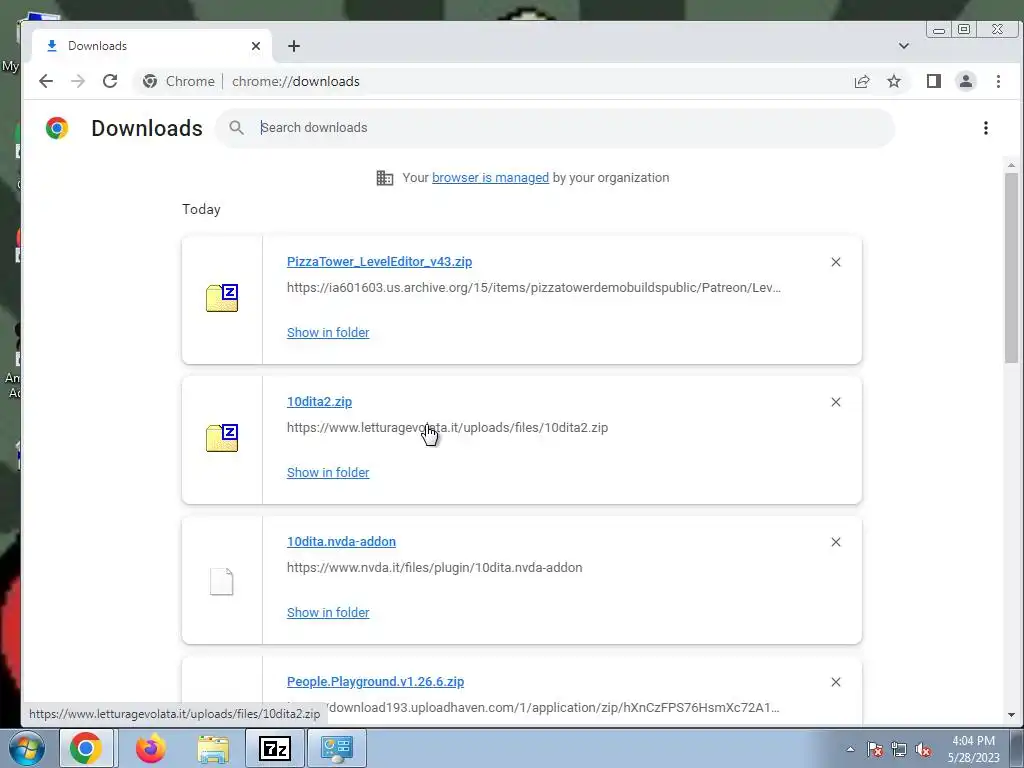The image size is (1024, 768).
Task: Close the Downloads tab
Action: point(256,46)
